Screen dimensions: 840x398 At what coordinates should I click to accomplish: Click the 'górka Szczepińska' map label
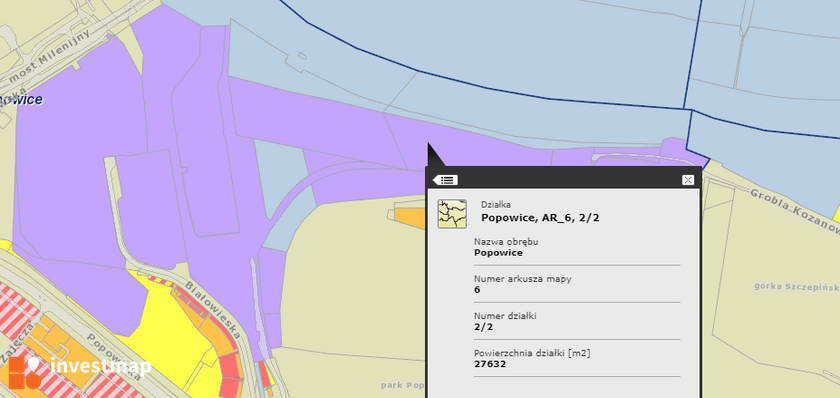797,287
